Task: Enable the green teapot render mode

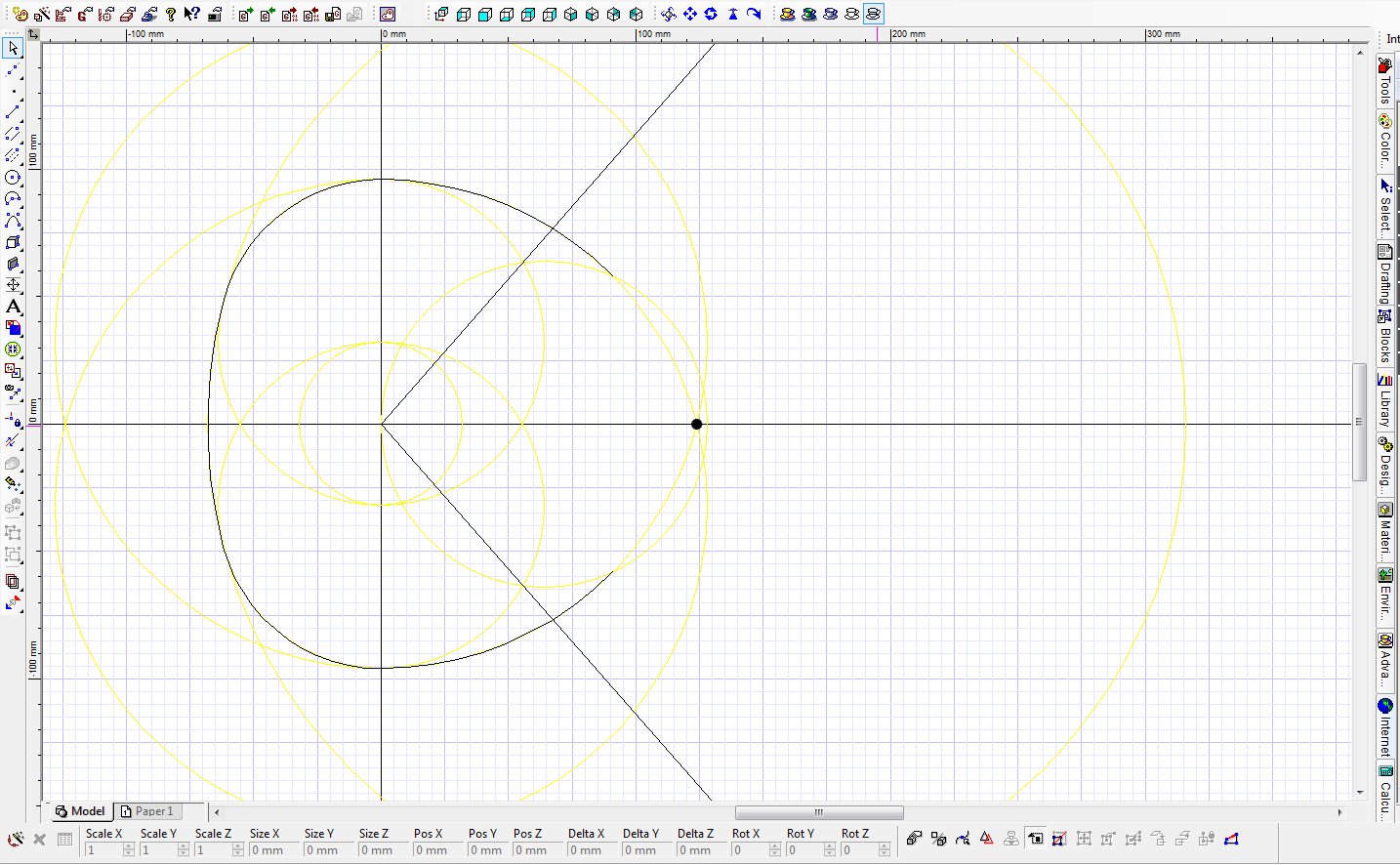Action: point(808,15)
